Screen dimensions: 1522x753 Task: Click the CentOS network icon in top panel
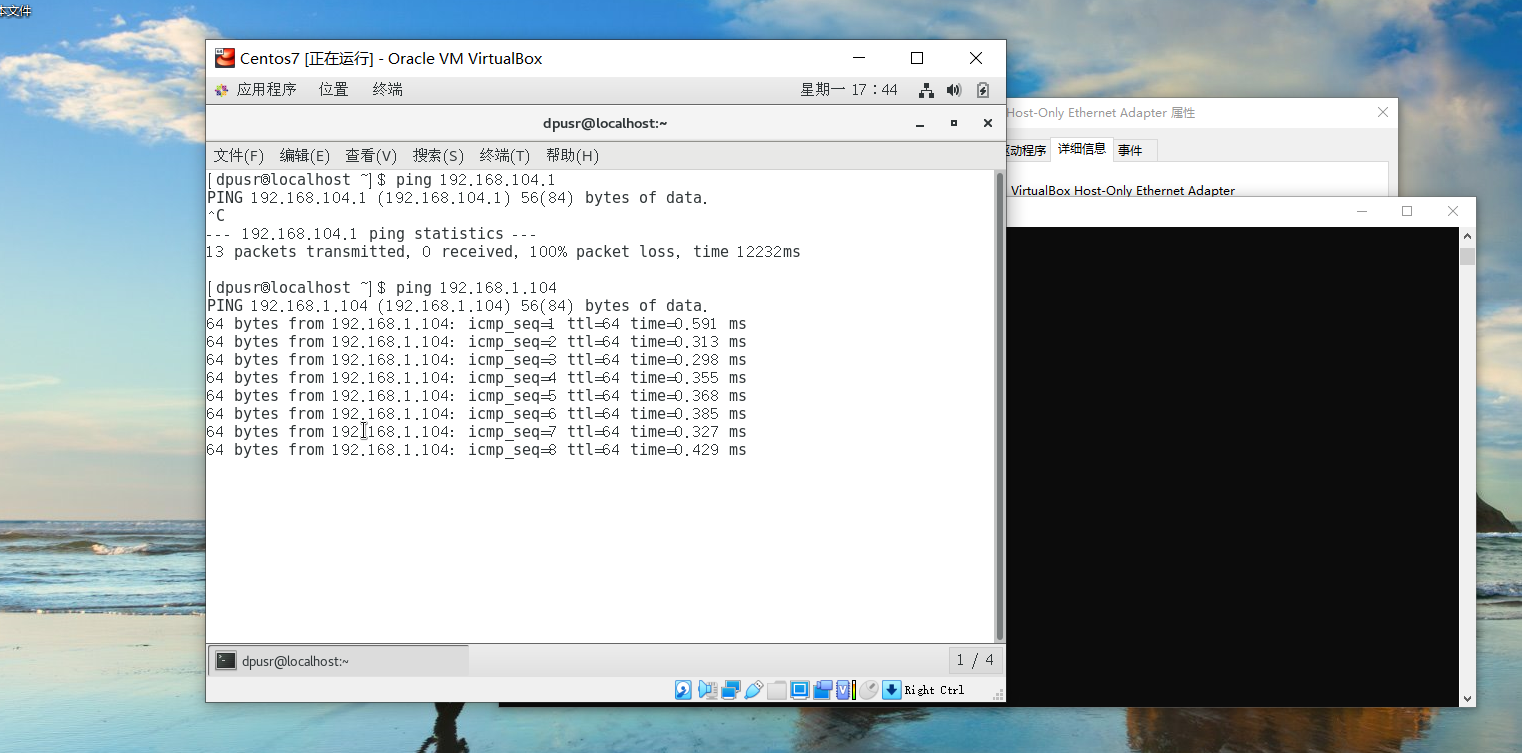(x=927, y=90)
